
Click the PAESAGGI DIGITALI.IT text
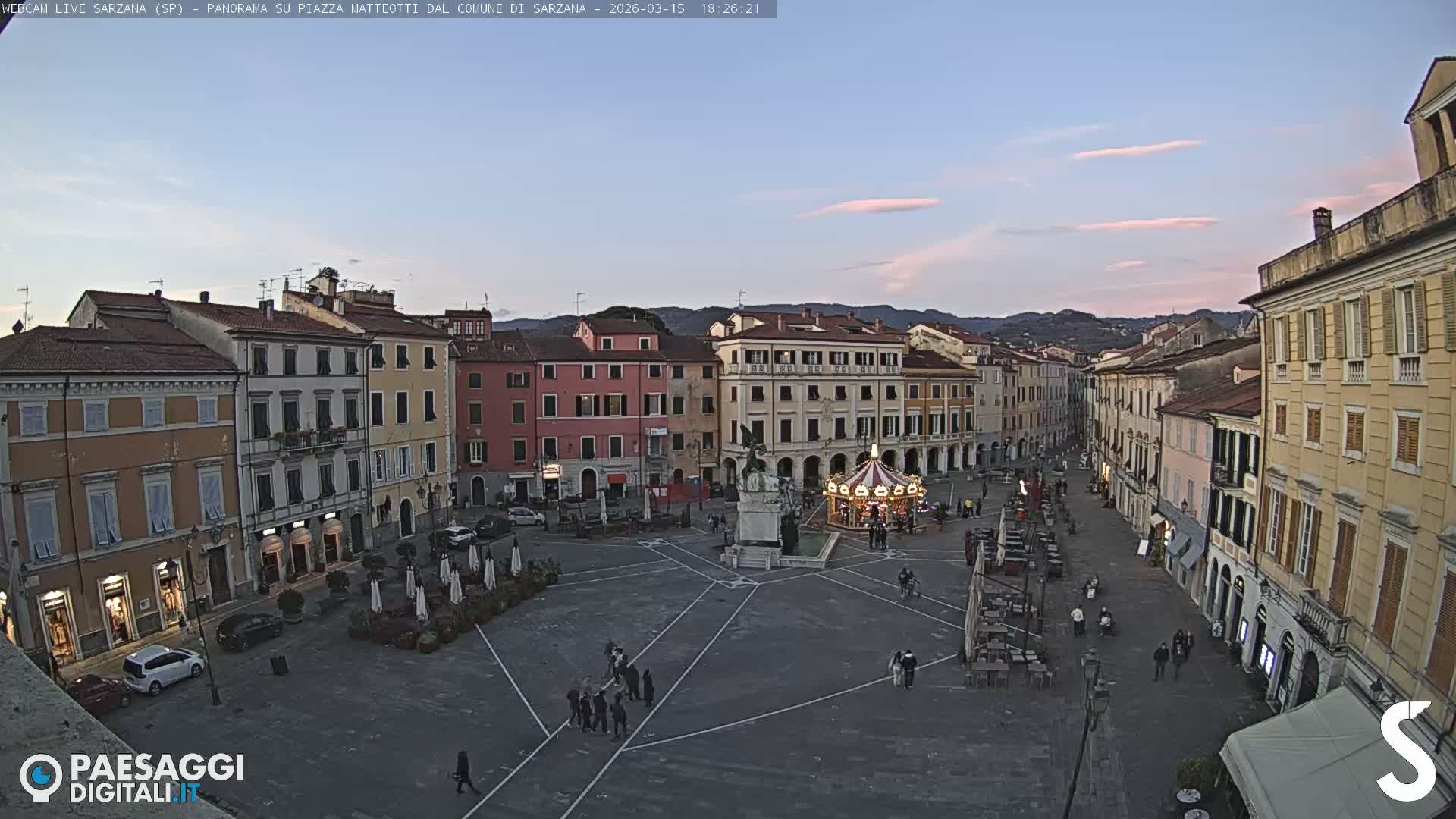pyautogui.click(x=157, y=778)
